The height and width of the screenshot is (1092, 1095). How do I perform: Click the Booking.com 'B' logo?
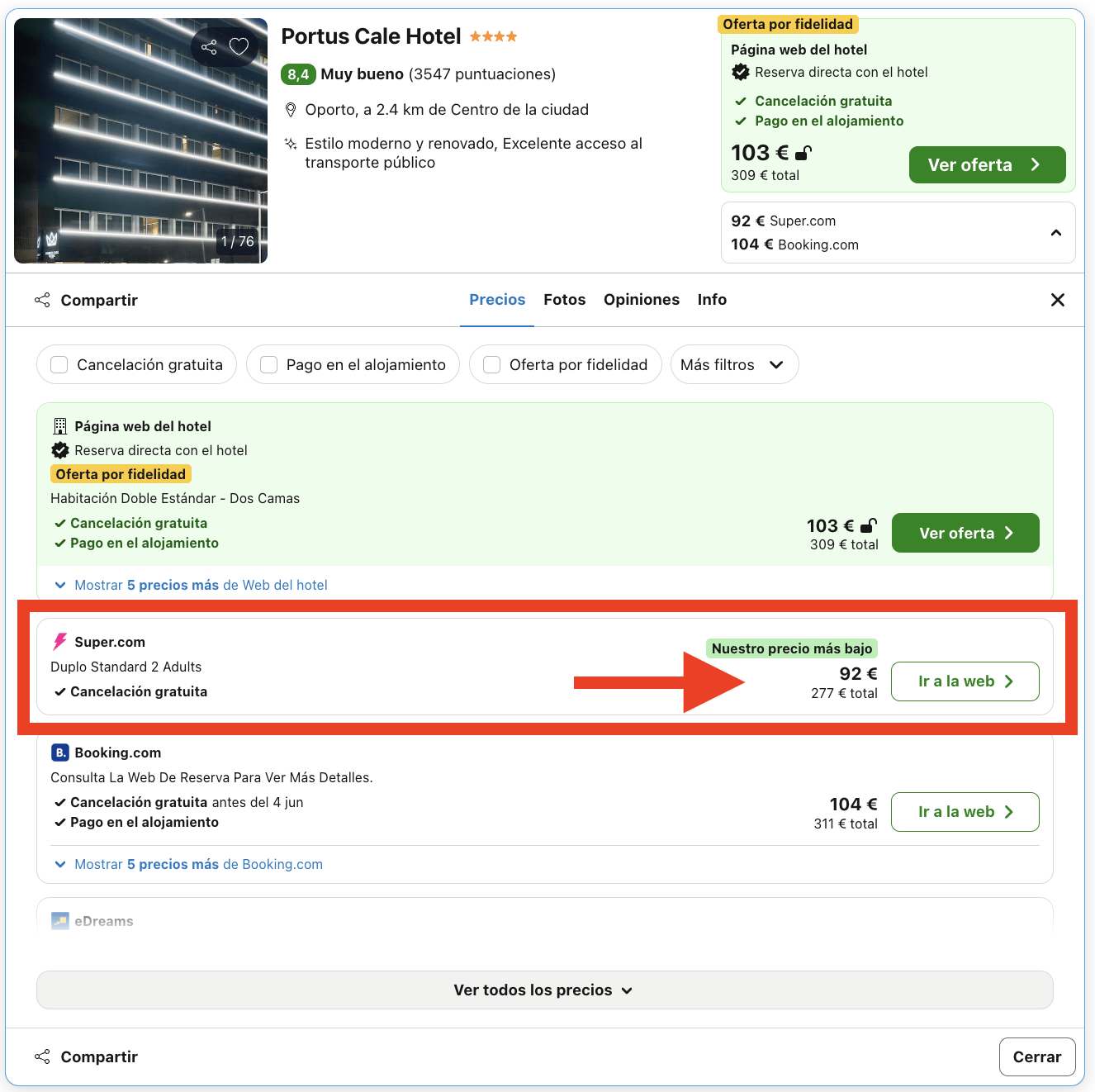click(59, 753)
